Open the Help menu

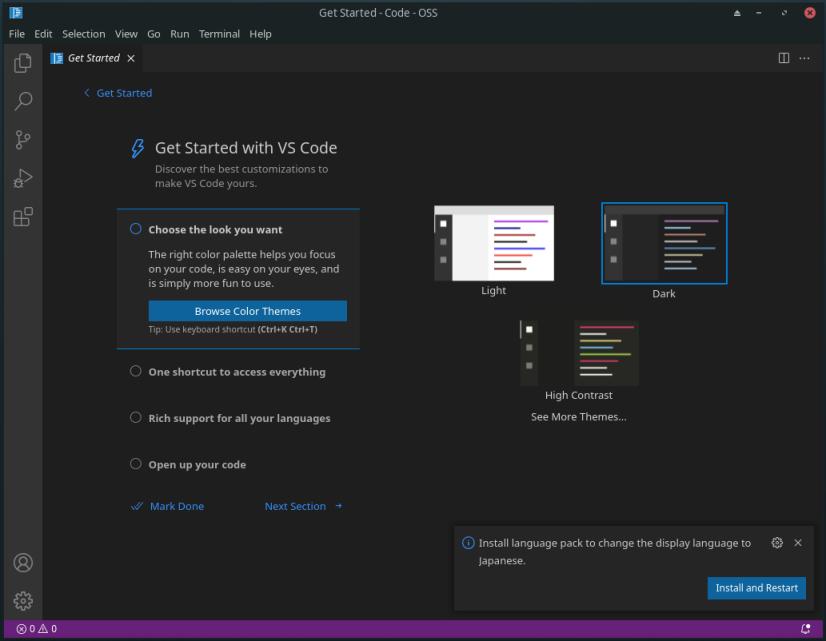[x=260, y=34]
